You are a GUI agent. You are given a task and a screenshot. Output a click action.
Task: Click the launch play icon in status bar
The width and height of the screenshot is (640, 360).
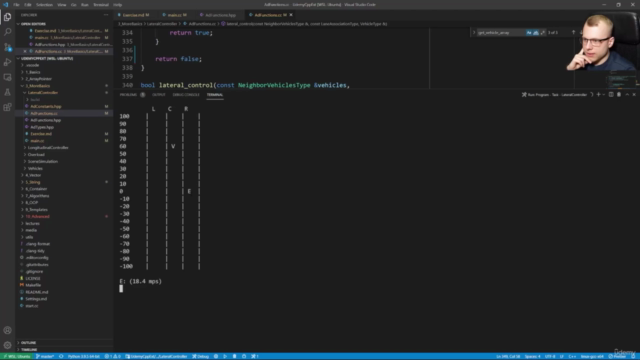coord(225,356)
